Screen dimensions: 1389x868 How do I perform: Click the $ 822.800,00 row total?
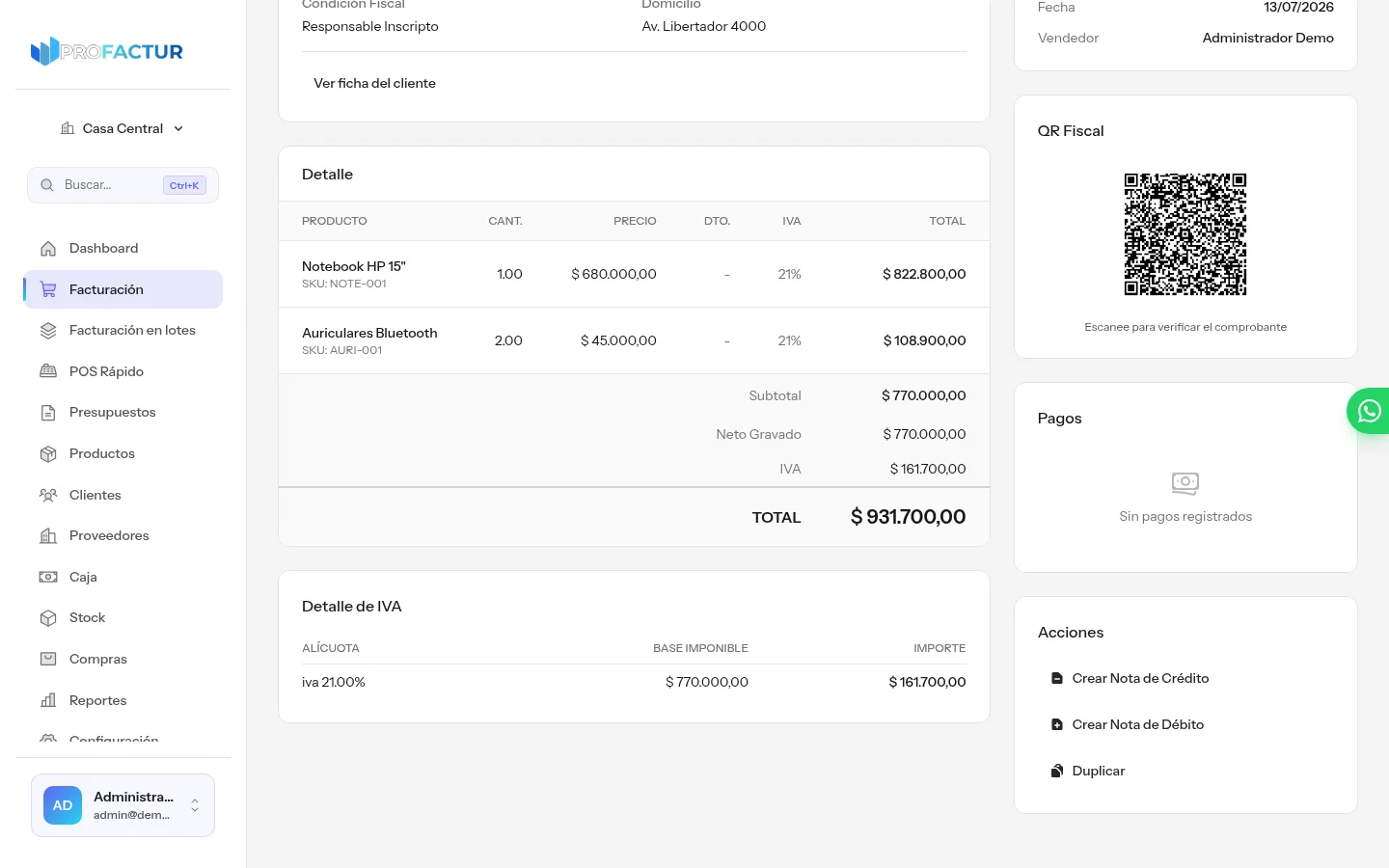924,274
